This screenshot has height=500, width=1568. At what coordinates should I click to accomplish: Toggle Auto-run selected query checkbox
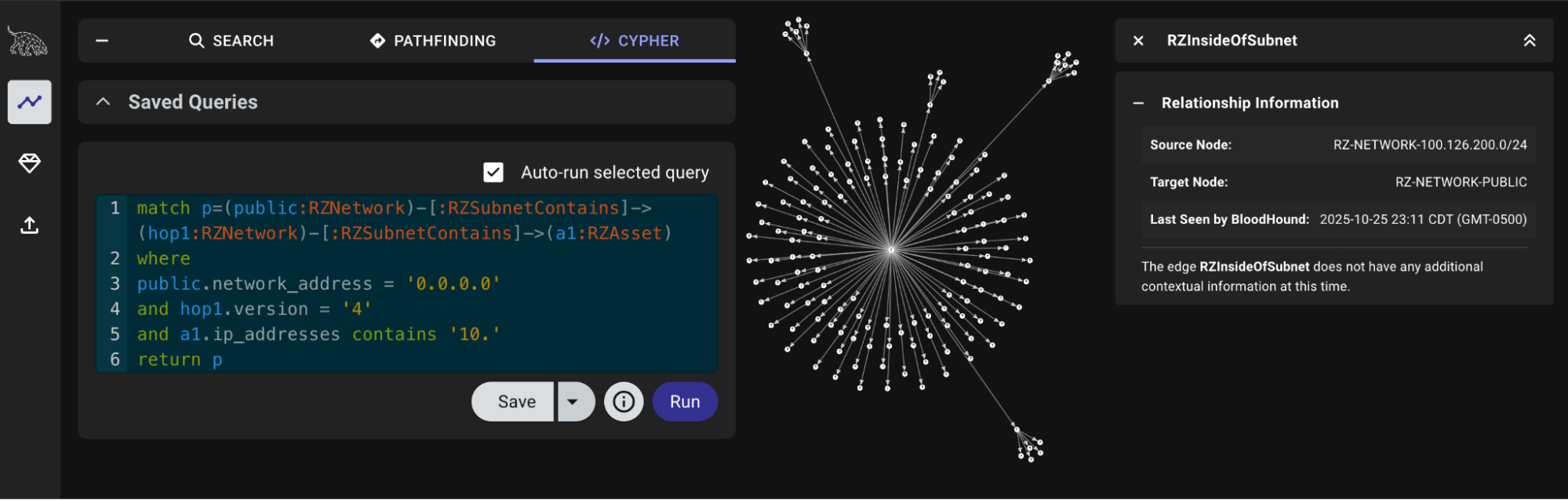point(493,173)
